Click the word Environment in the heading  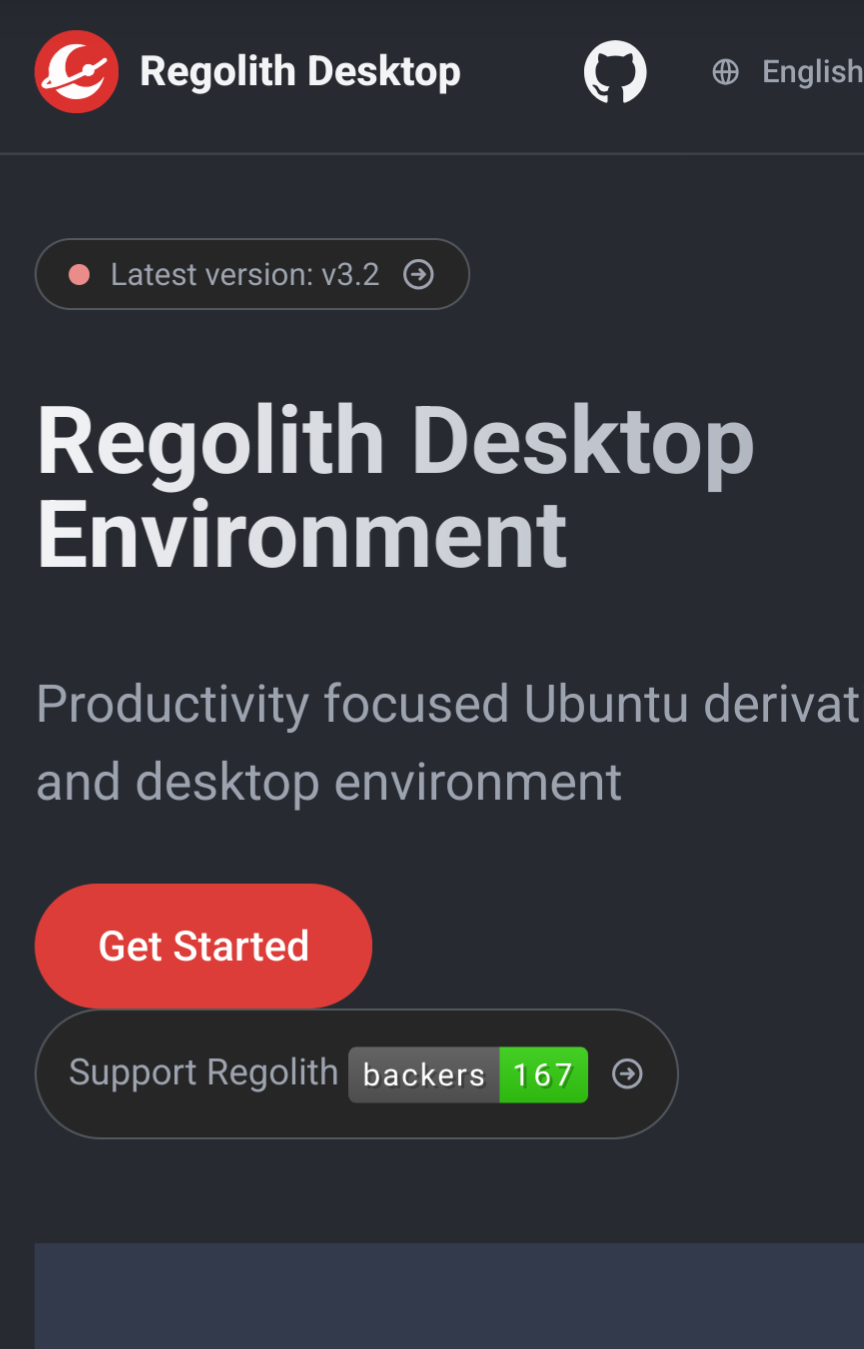click(302, 535)
